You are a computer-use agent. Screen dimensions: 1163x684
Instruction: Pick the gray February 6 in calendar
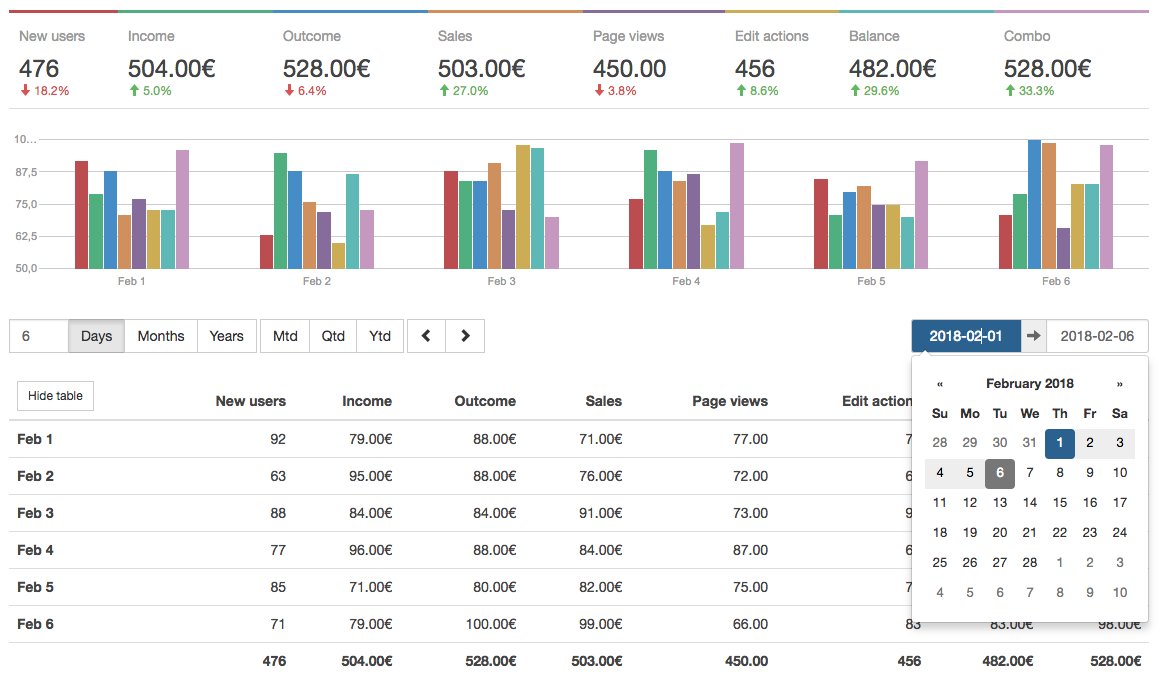(1000, 473)
